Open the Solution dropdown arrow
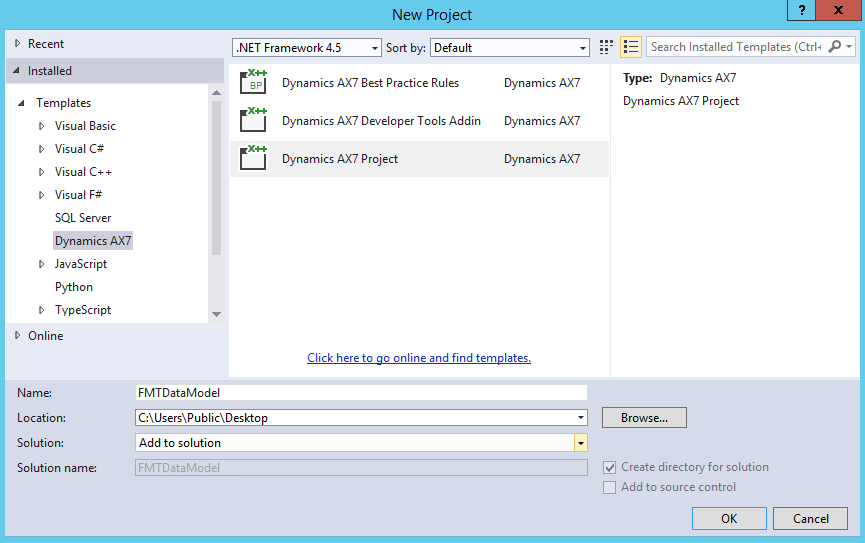The width and height of the screenshot is (865, 543). point(580,443)
